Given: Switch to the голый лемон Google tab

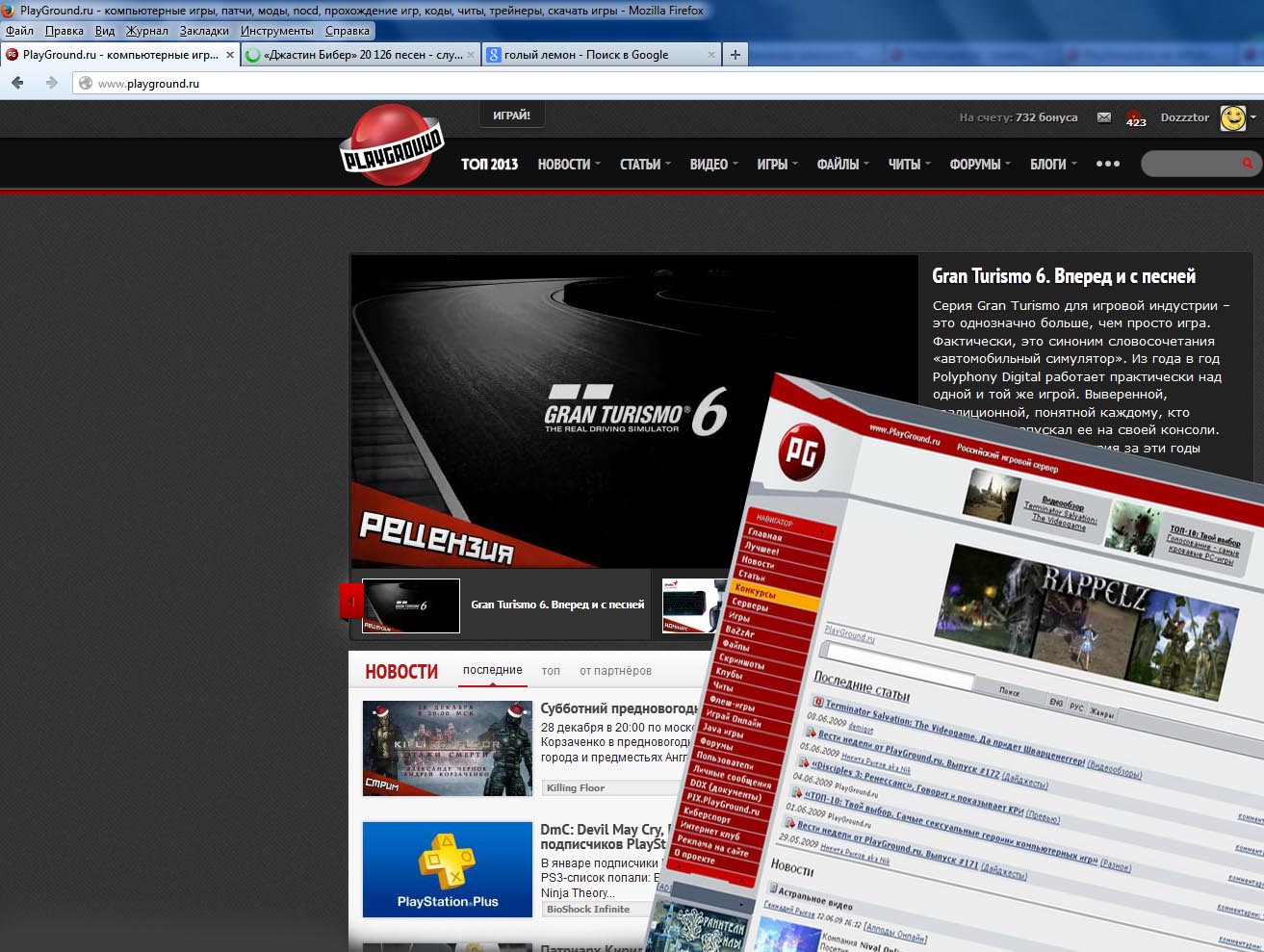Looking at the screenshot, I should tap(602, 55).
